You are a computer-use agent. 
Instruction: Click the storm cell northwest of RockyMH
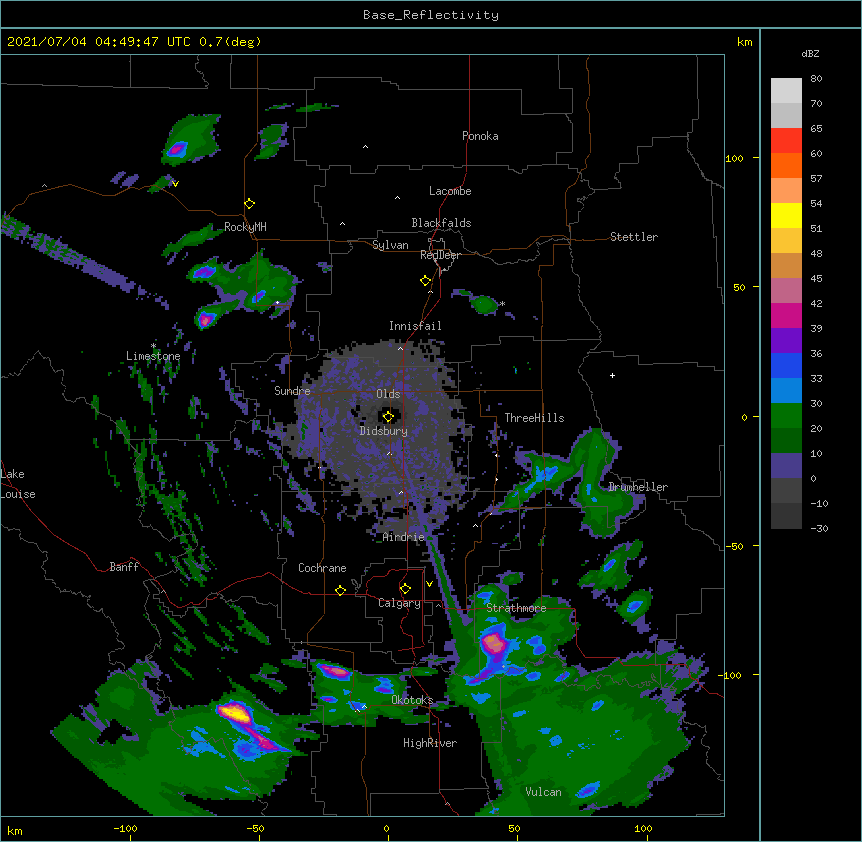pos(178,148)
